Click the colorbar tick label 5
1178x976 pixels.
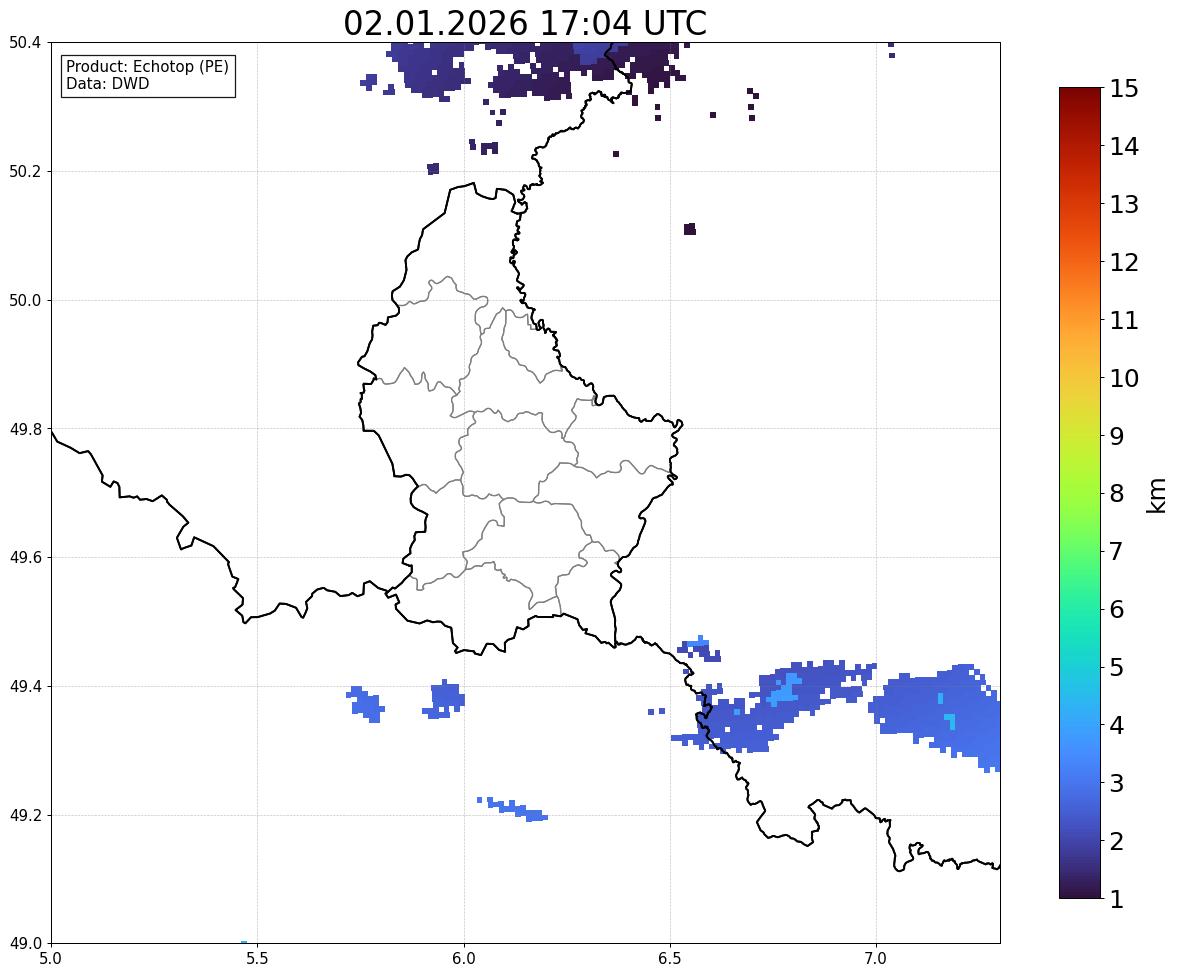pos(1117,667)
